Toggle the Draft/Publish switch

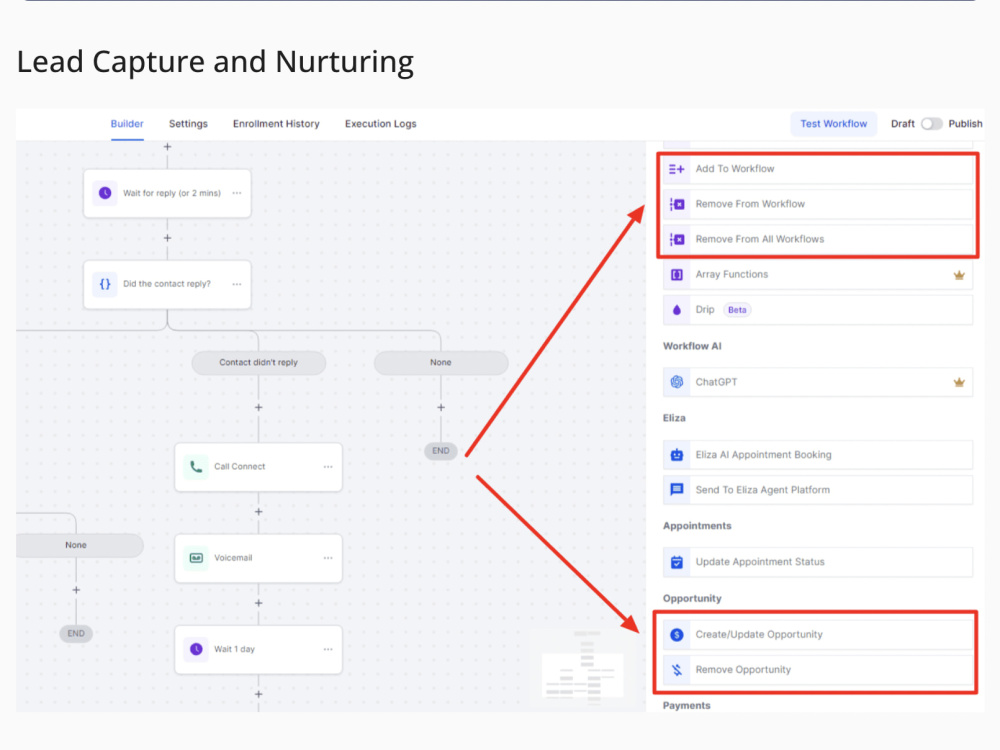(931, 124)
